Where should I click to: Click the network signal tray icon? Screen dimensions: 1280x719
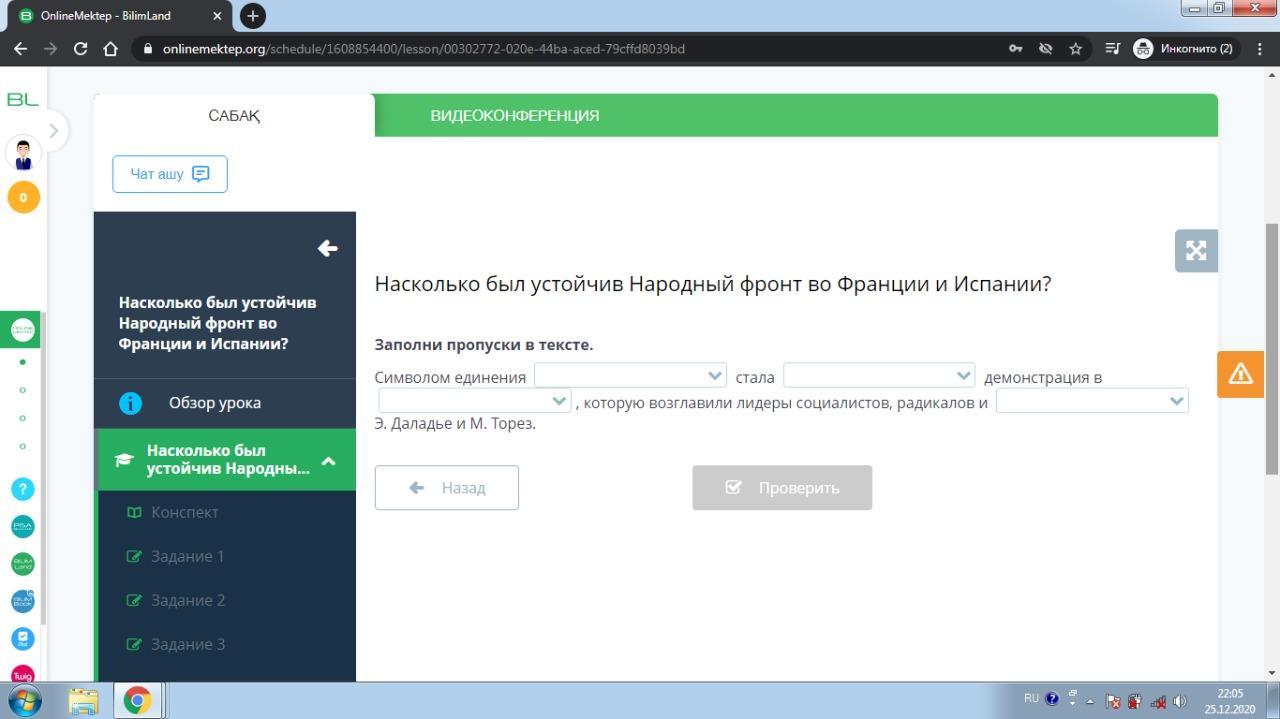click(1158, 701)
